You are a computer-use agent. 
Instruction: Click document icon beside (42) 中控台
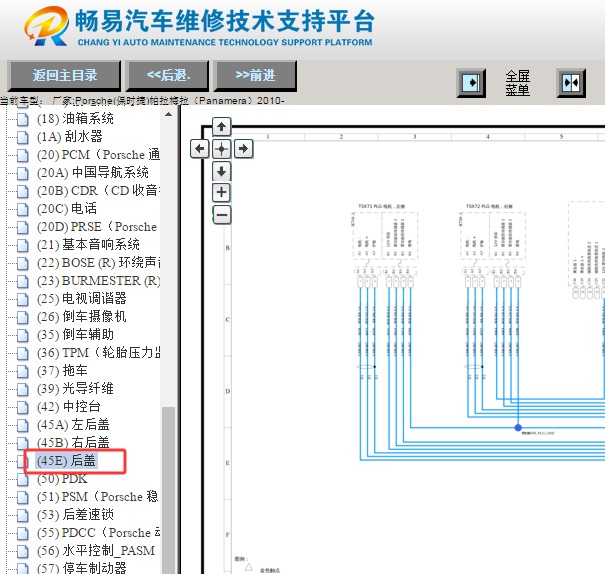pyautogui.click(x=23, y=407)
